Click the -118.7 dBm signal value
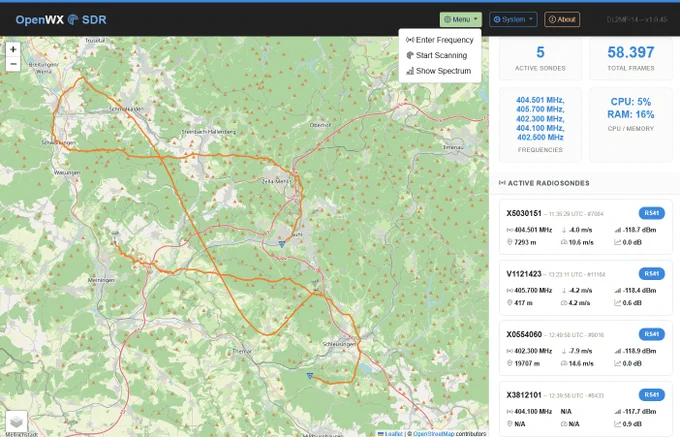The width and height of the screenshot is (680, 437). click(640, 230)
